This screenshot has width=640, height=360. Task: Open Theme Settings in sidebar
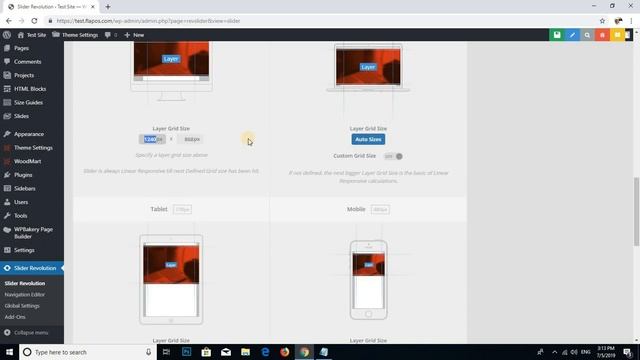coord(33,148)
